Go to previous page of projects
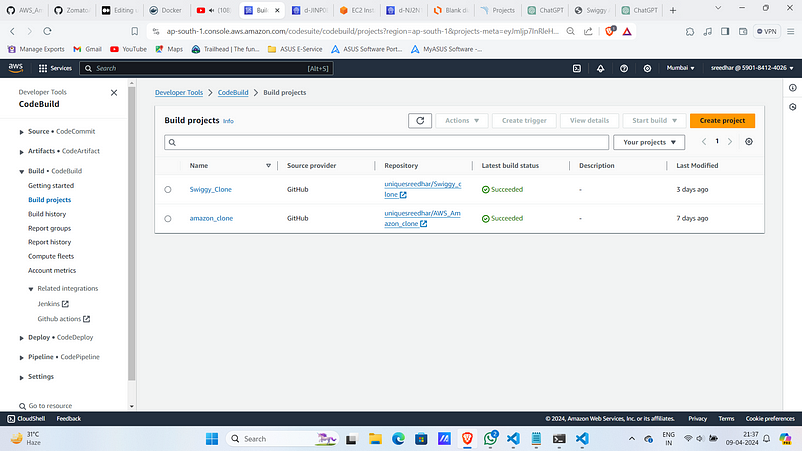 point(704,142)
